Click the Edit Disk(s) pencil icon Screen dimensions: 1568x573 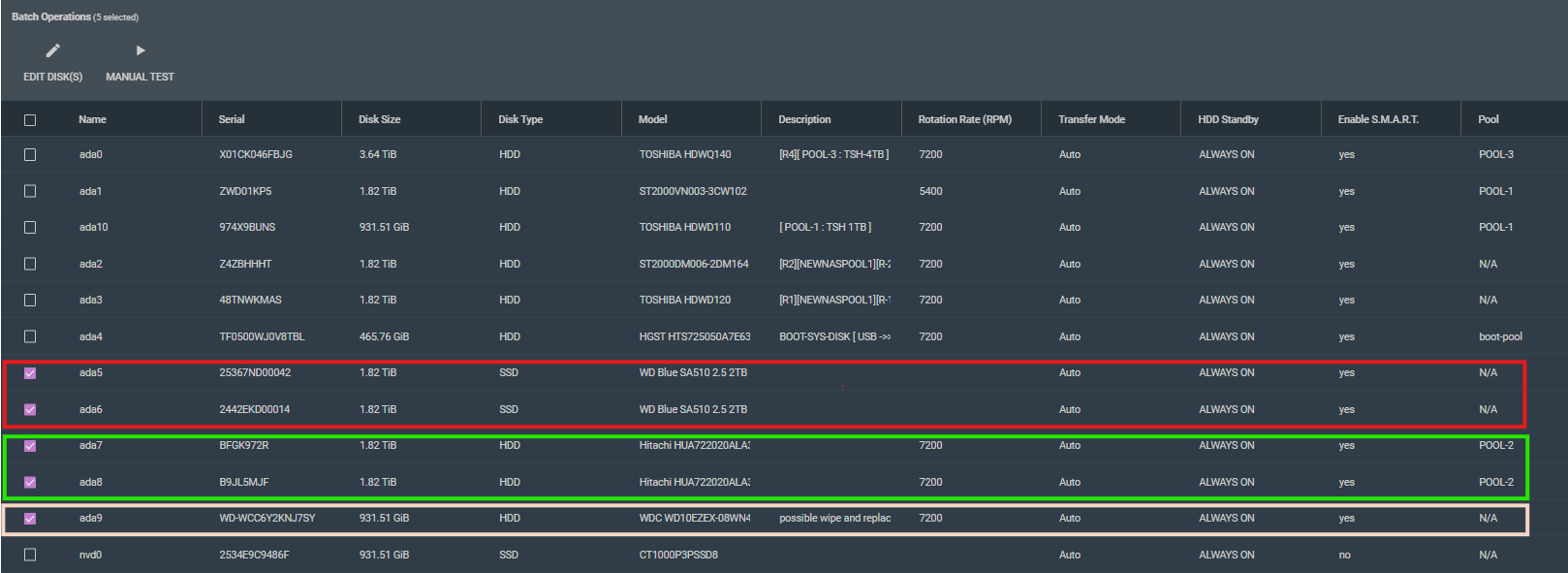point(53,50)
